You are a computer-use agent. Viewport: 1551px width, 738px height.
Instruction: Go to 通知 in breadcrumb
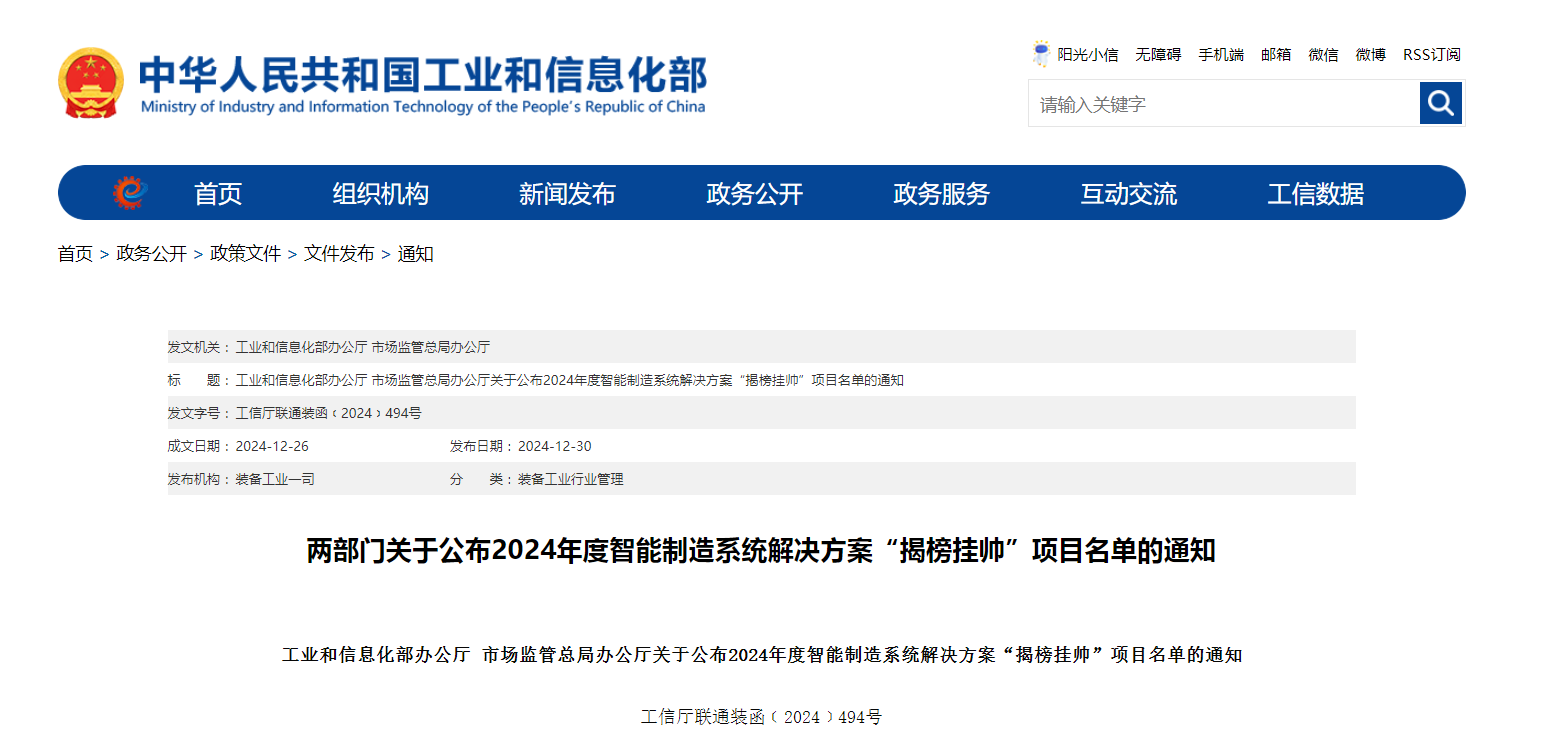click(415, 254)
